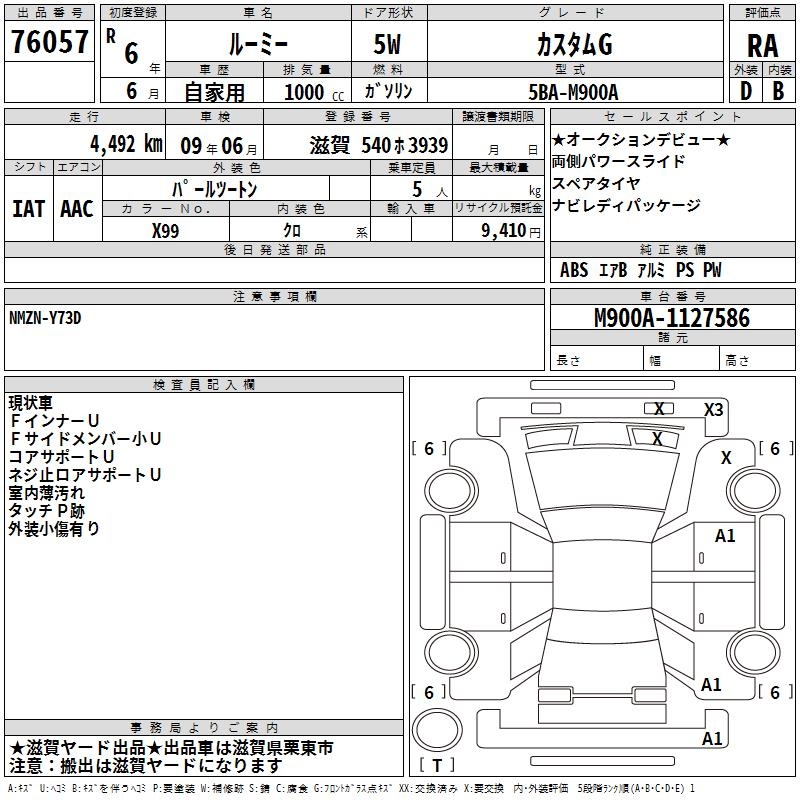Click lot number 76057
The height and width of the screenshot is (800, 800).
pyautogui.click(x=49, y=41)
